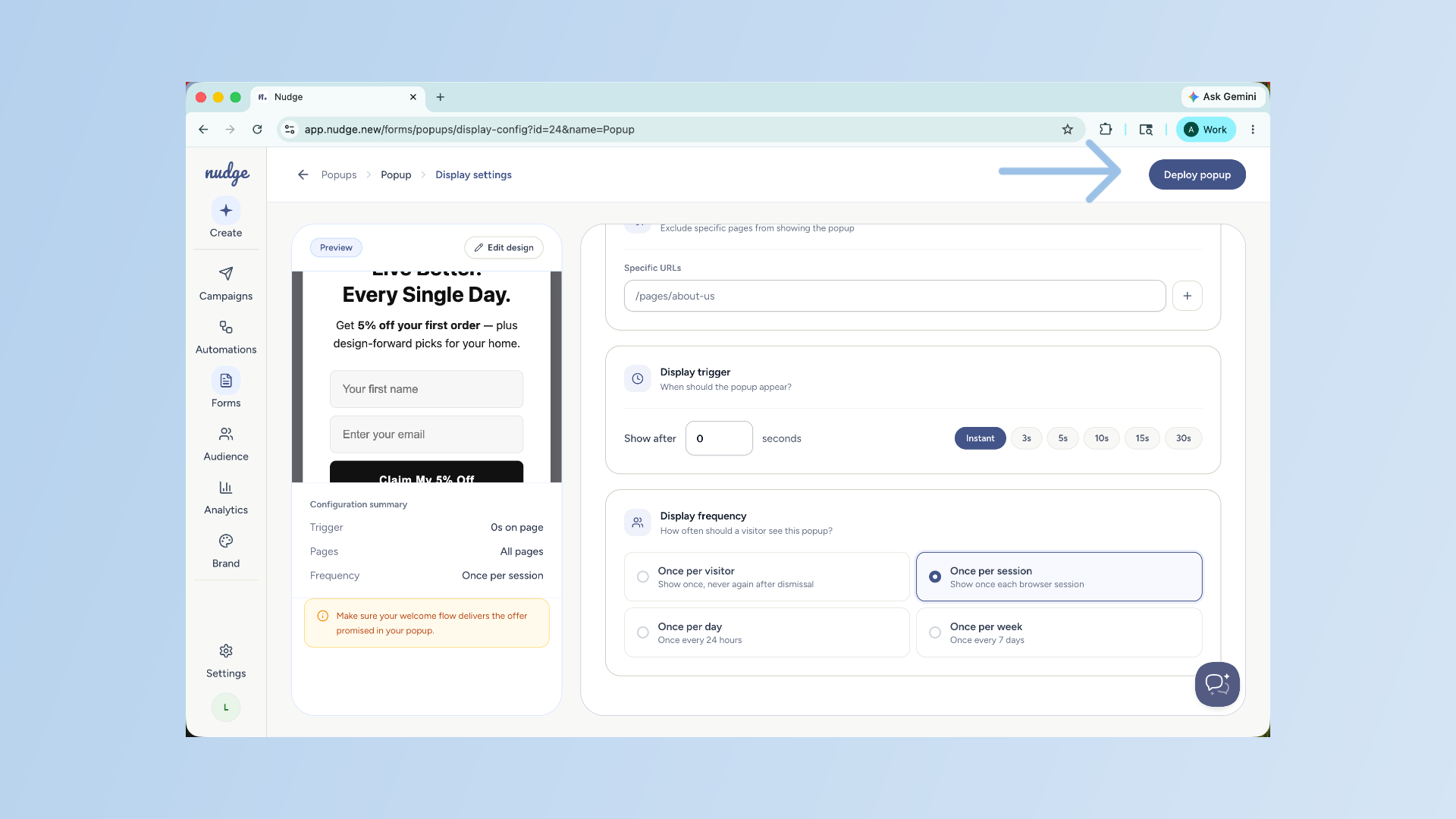The height and width of the screenshot is (819, 1456).
Task: Select Once per session frequency
Action: click(1059, 577)
